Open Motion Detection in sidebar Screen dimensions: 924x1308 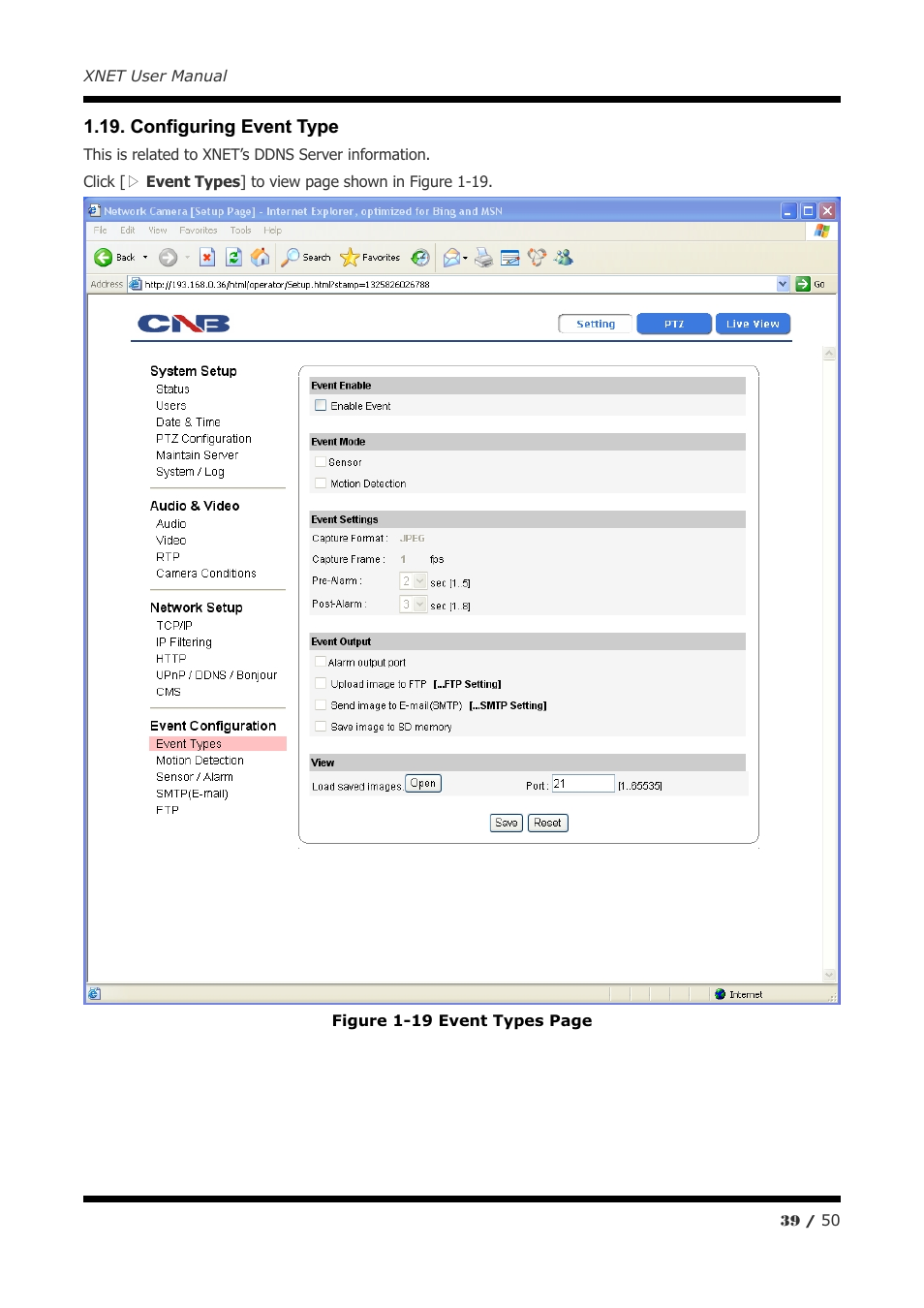(x=200, y=761)
